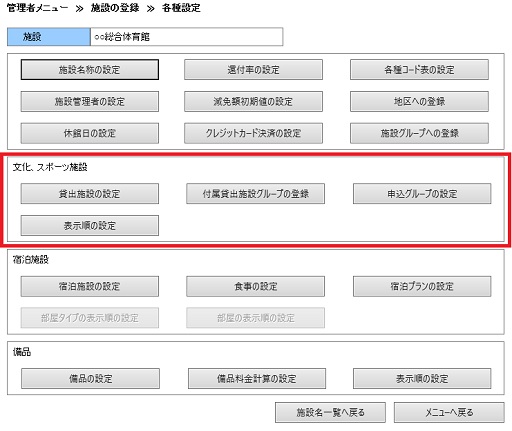The height and width of the screenshot is (431, 512).
Task: Click 施設グループへの登録 button
Action: [419, 133]
